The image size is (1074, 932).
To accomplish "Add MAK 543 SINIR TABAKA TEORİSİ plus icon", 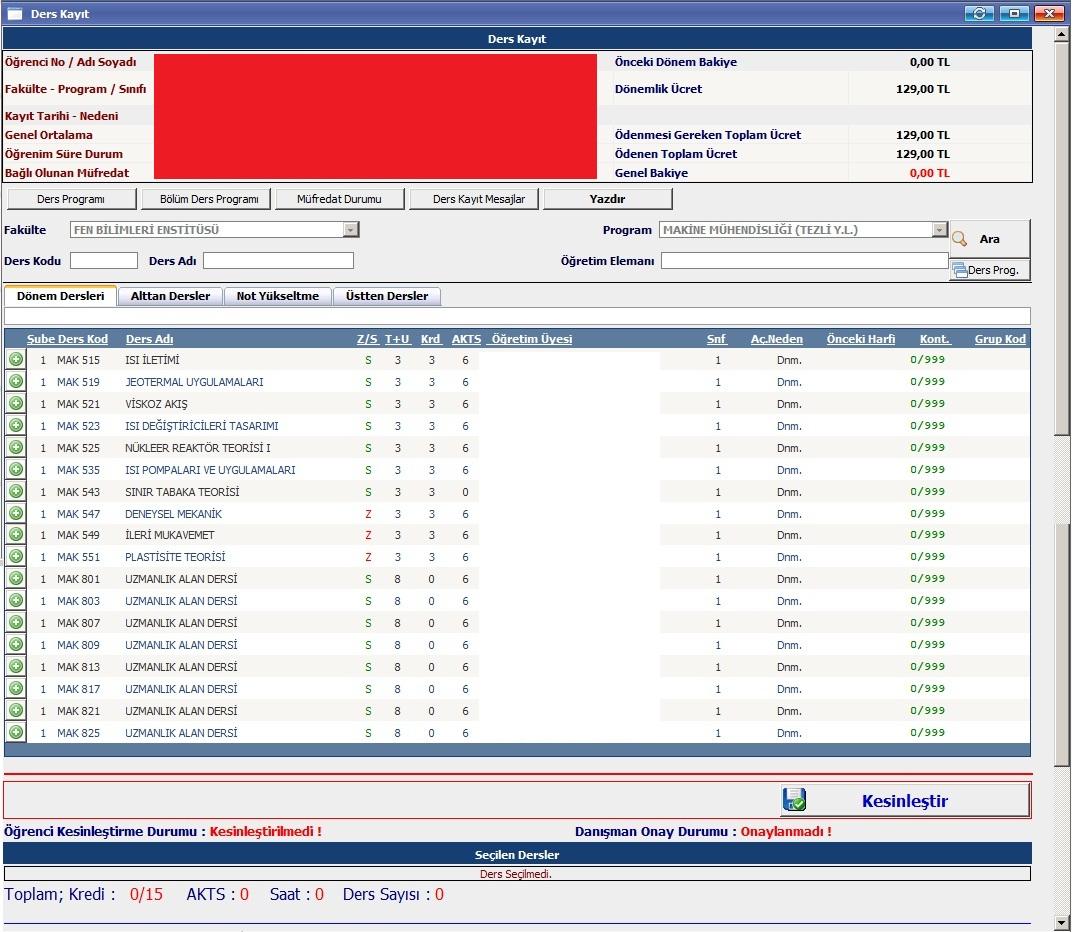I will point(15,491).
